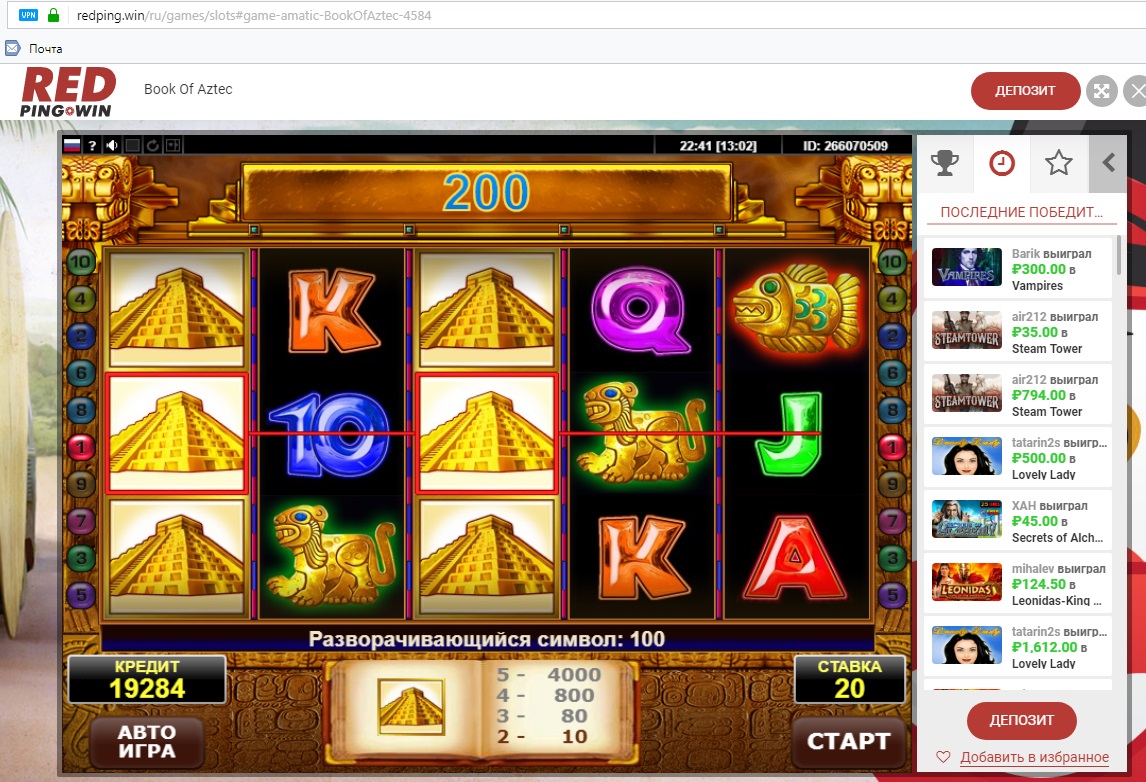Mute the game sound speaker icon
Viewport: 1146px width, 782px height.
tap(112, 145)
